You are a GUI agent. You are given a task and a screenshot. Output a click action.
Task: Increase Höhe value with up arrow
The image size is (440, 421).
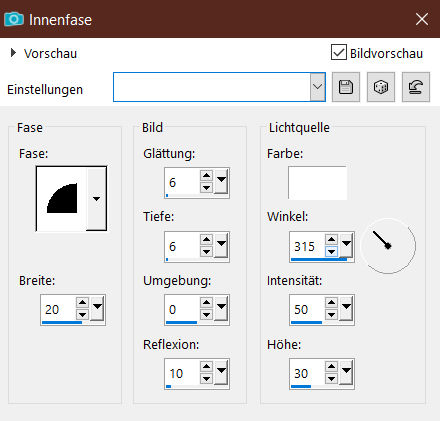(331, 367)
